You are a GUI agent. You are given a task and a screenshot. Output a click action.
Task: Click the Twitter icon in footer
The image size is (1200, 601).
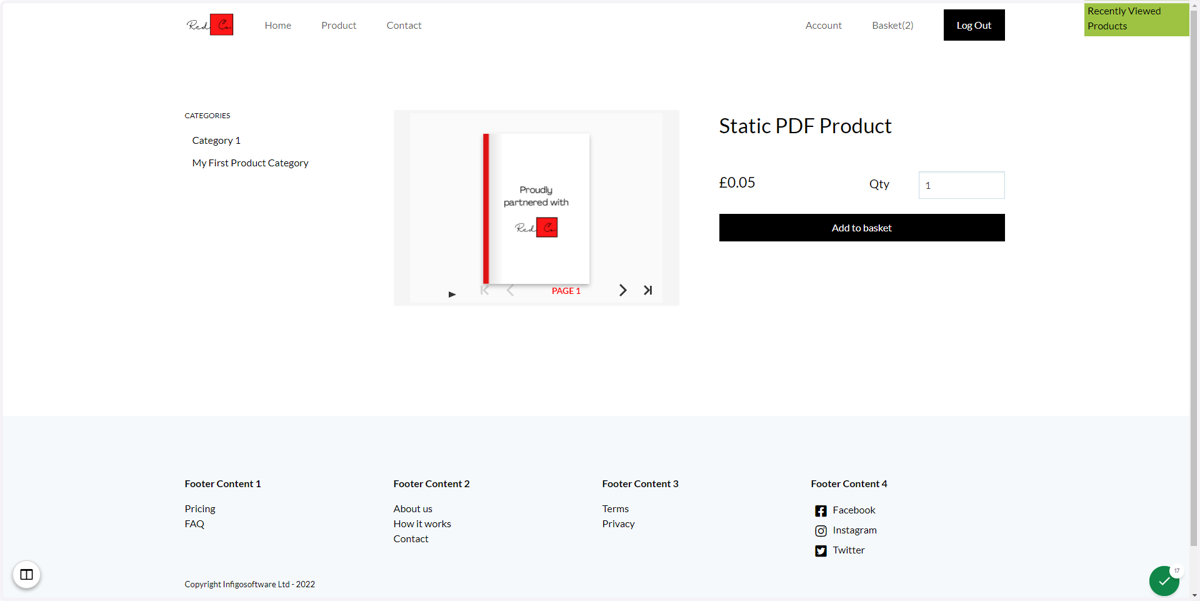pos(821,551)
